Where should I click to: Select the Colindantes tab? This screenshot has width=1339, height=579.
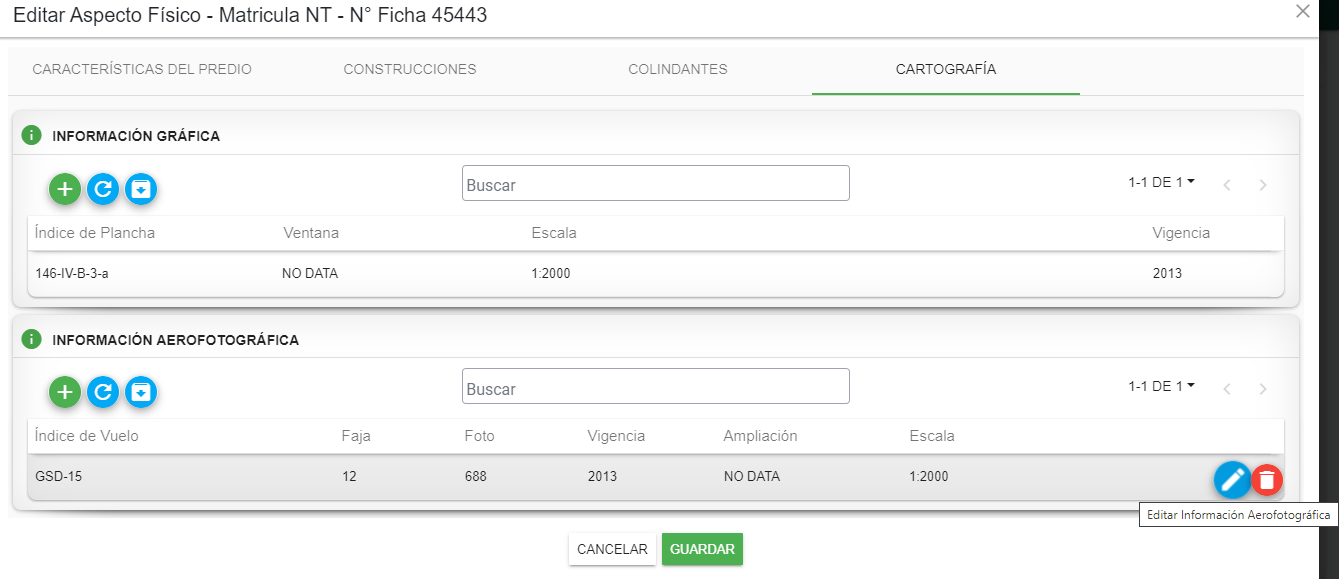[x=678, y=69]
